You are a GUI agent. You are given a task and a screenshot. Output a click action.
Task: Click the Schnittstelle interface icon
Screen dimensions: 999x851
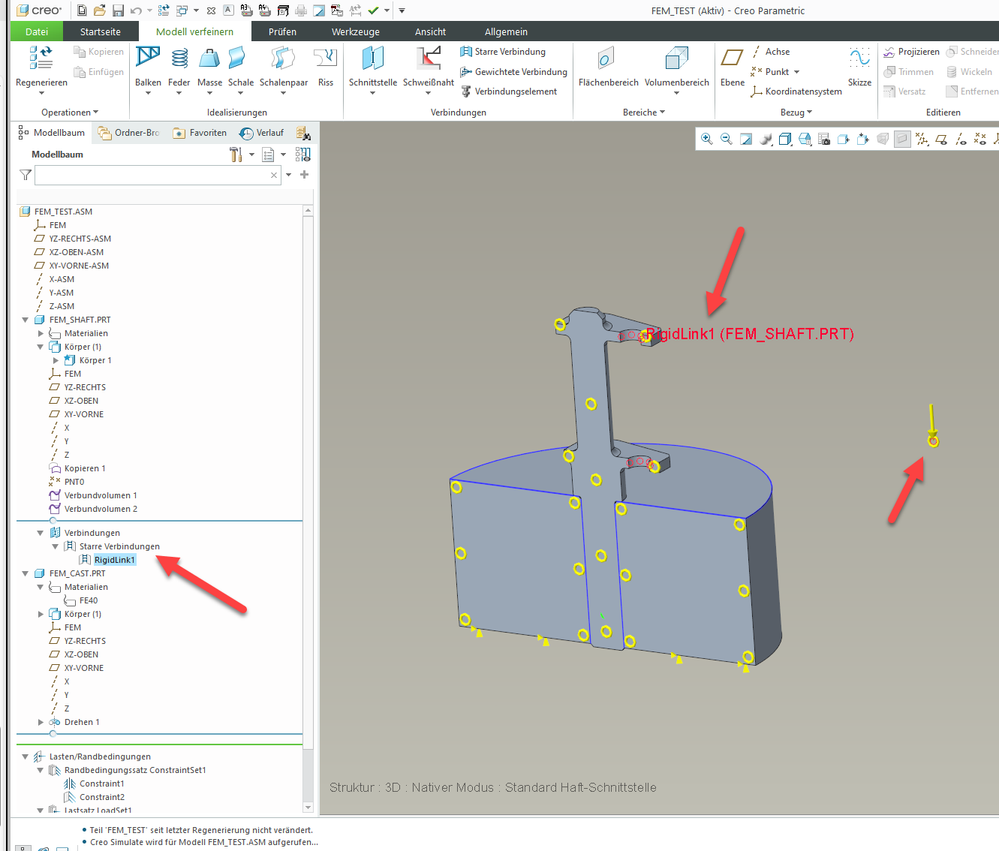[372, 60]
